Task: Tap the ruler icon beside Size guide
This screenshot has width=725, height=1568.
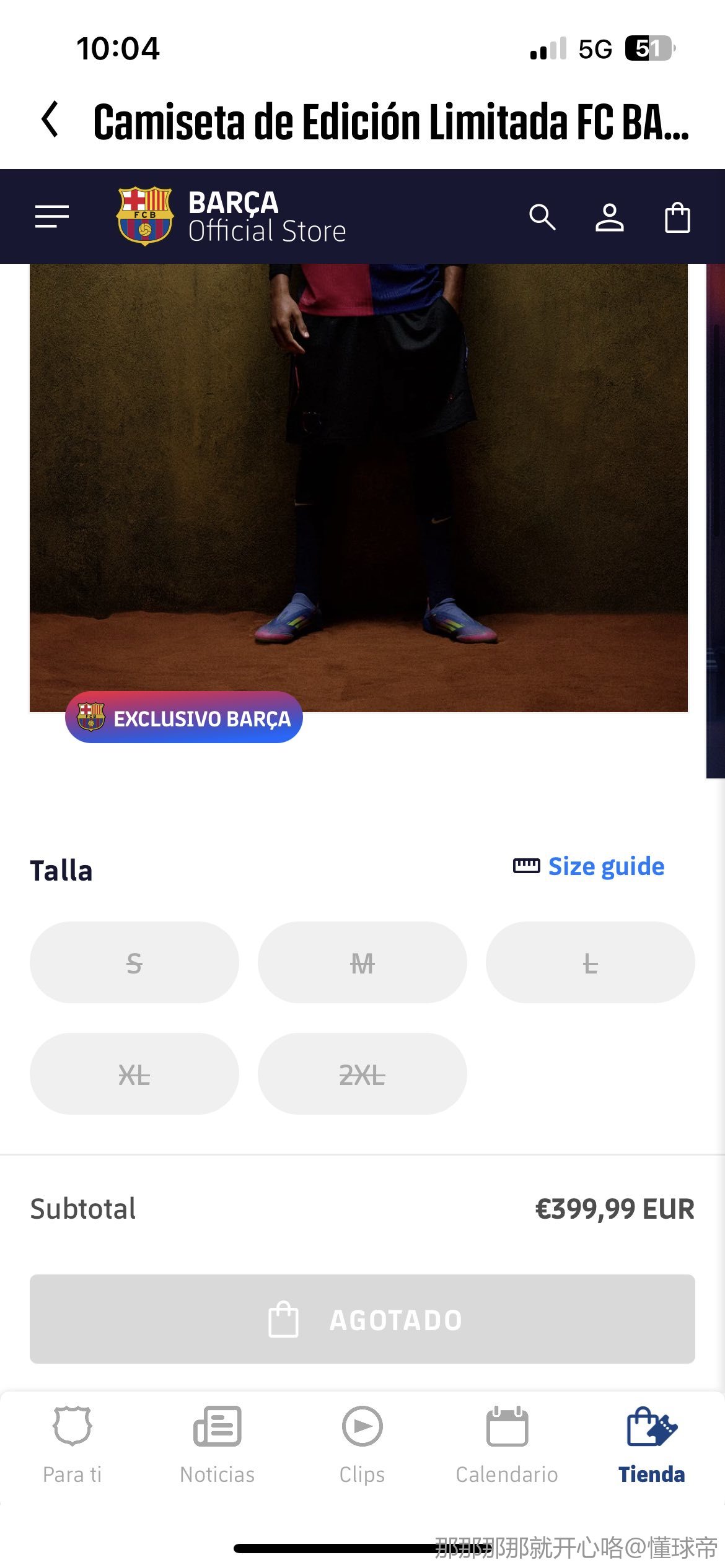Action: pyautogui.click(x=526, y=866)
